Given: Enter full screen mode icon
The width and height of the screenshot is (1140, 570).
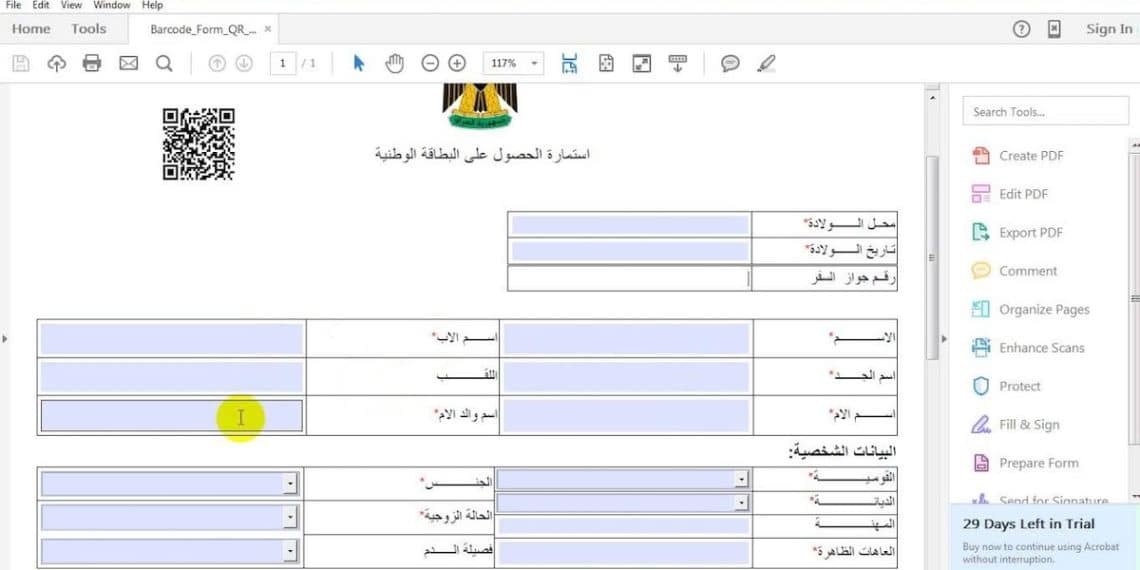Looking at the screenshot, I should [x=641, y=63].
